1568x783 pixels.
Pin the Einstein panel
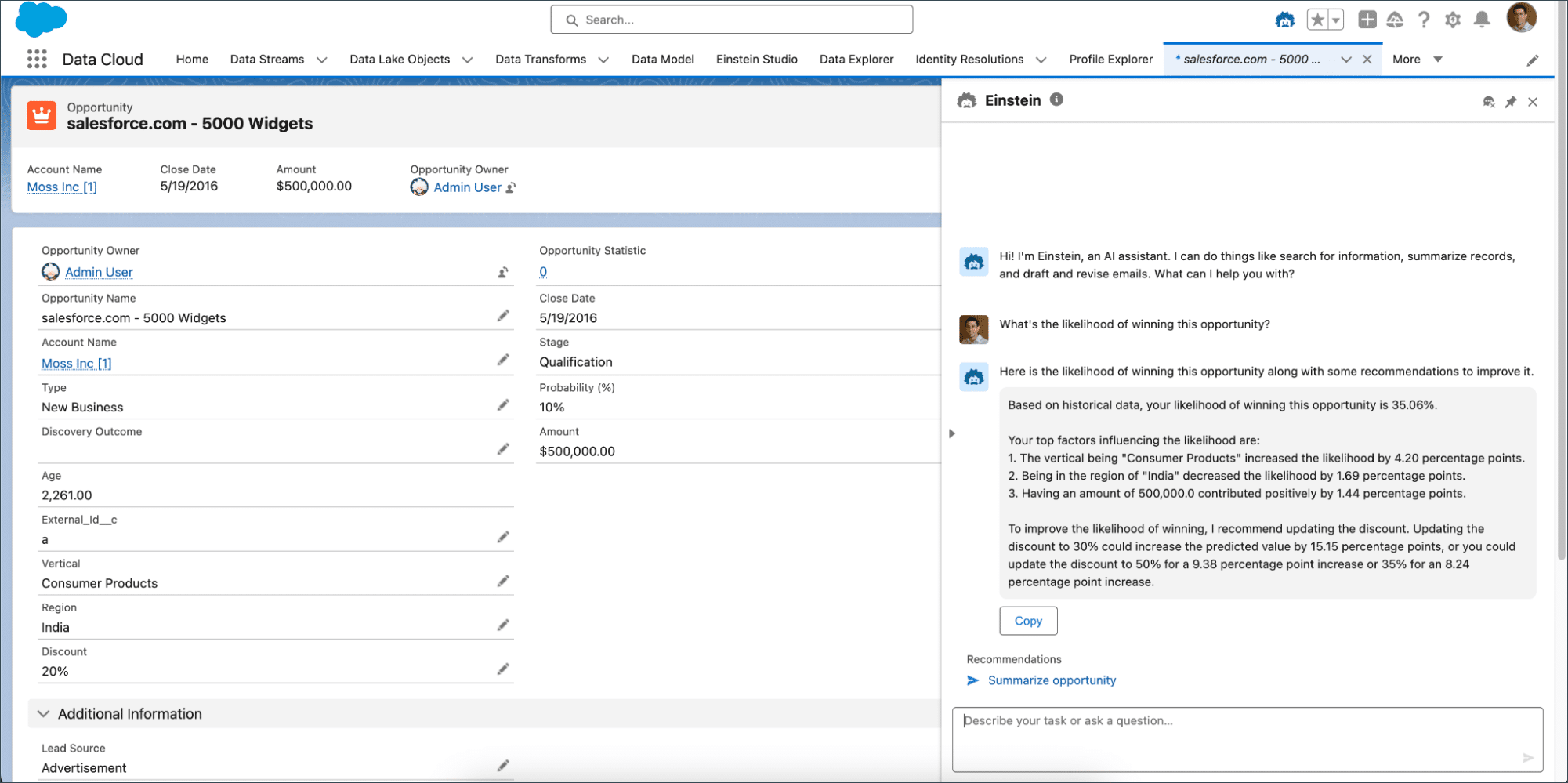coord(1511,102)
